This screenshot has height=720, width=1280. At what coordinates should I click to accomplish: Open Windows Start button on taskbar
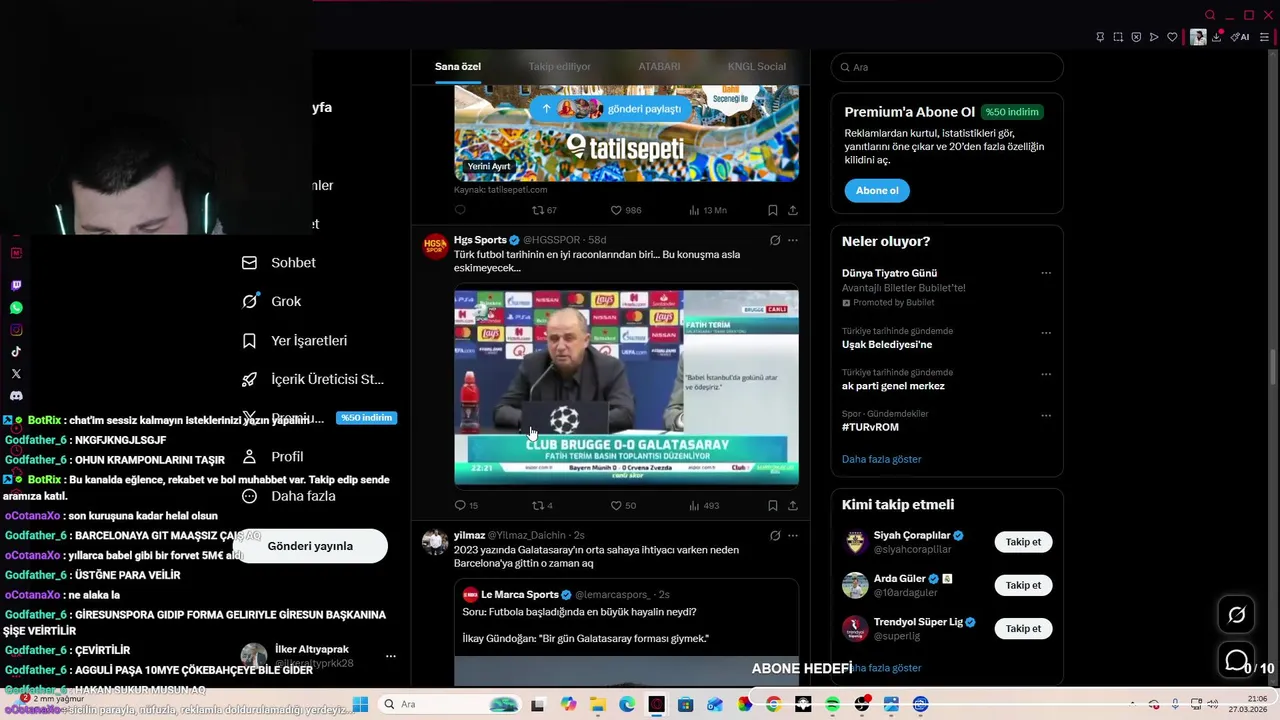click(x=360, y=704)
